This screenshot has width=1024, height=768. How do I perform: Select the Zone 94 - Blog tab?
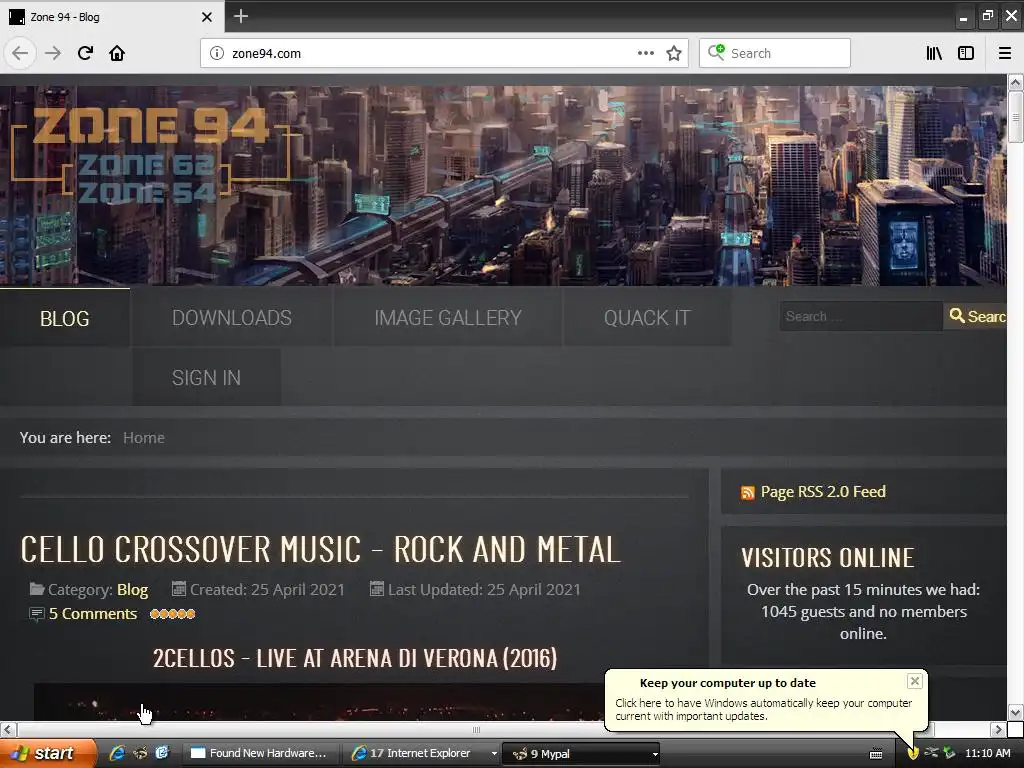click(112, 16)
